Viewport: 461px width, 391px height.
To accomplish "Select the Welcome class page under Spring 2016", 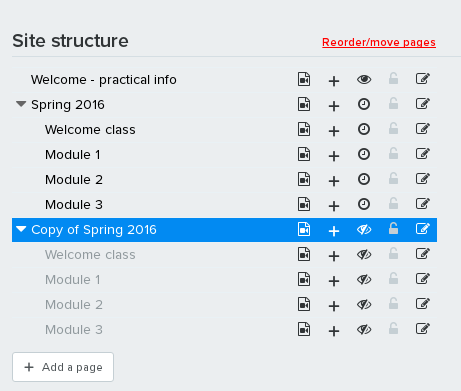I will pyautogui.click(x=90, y=130).
